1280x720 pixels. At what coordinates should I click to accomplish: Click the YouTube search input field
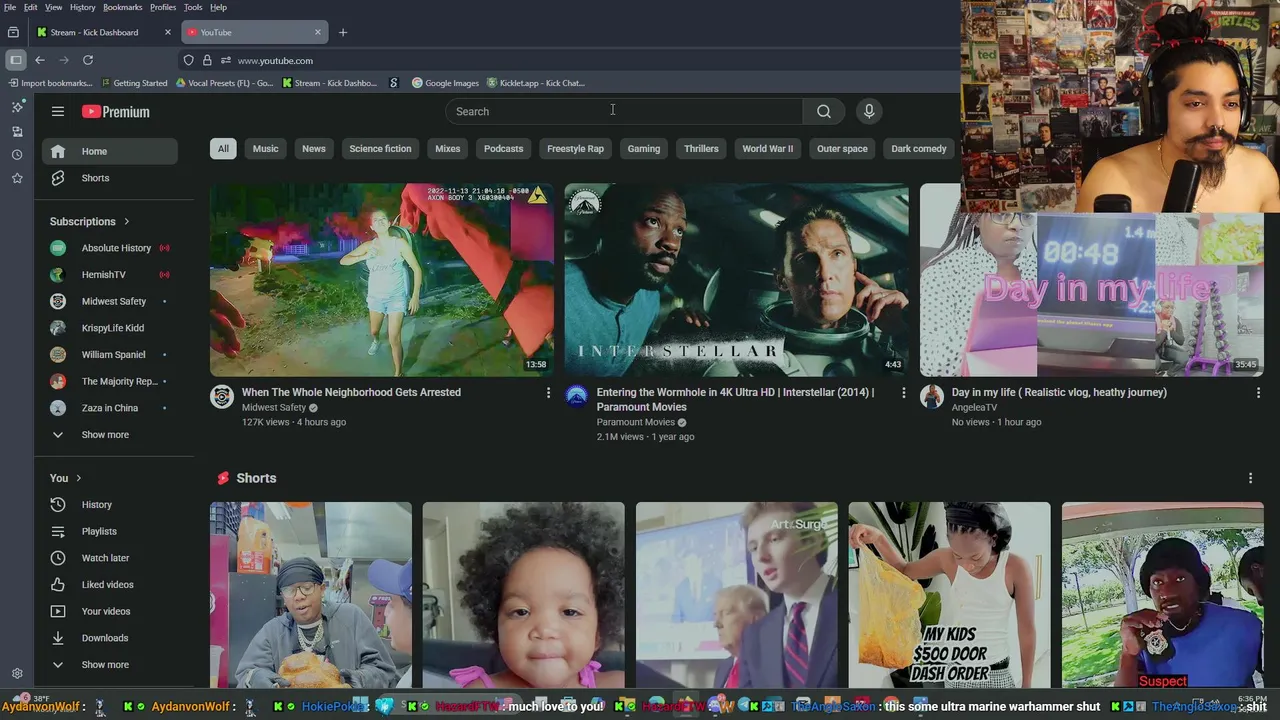624,111
